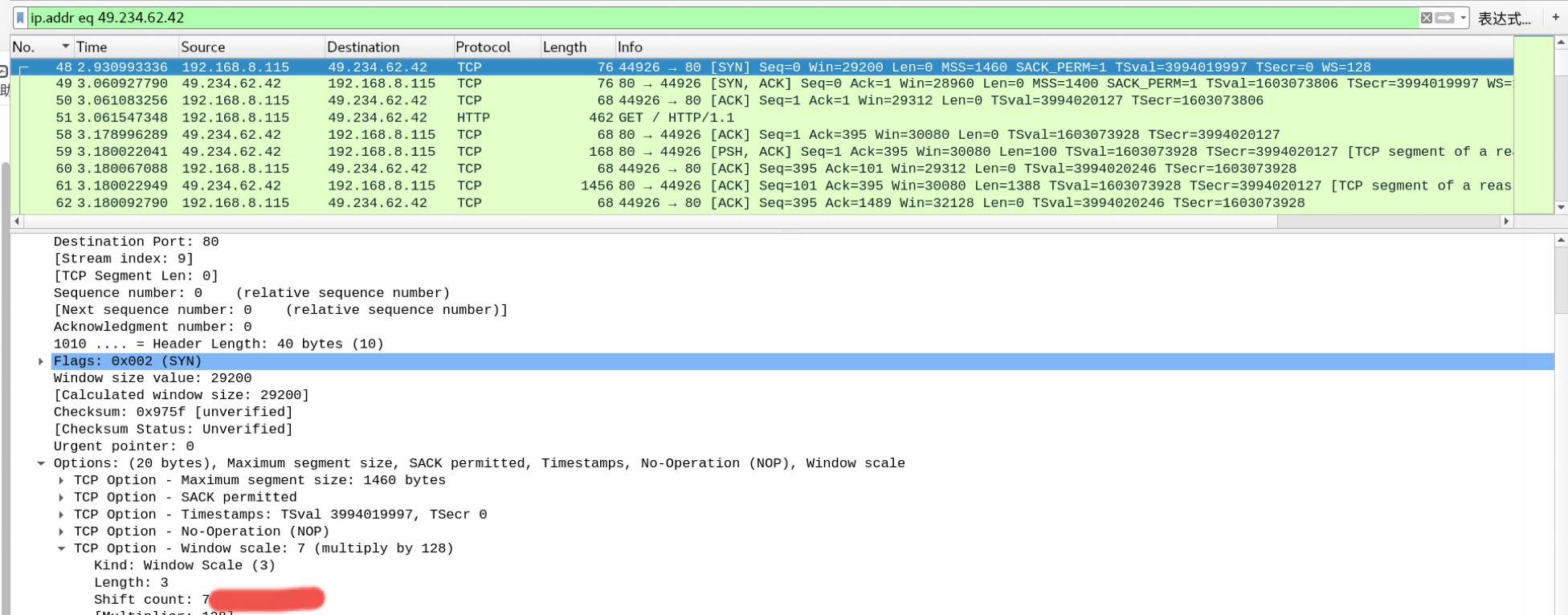Expand TCP Option No-Operation (NOP)
The image size is (1568, 615).
(61, 532)
